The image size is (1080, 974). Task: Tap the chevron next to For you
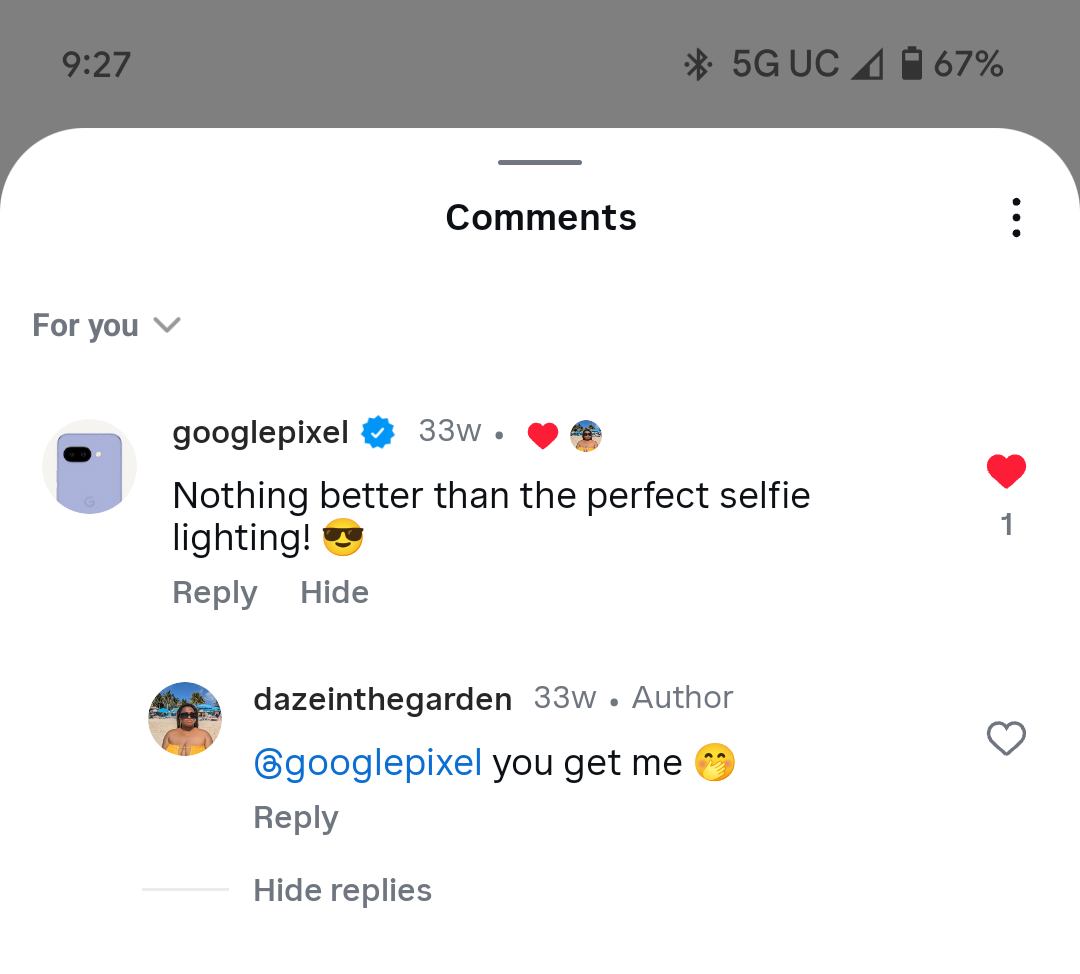coord(166,325)
